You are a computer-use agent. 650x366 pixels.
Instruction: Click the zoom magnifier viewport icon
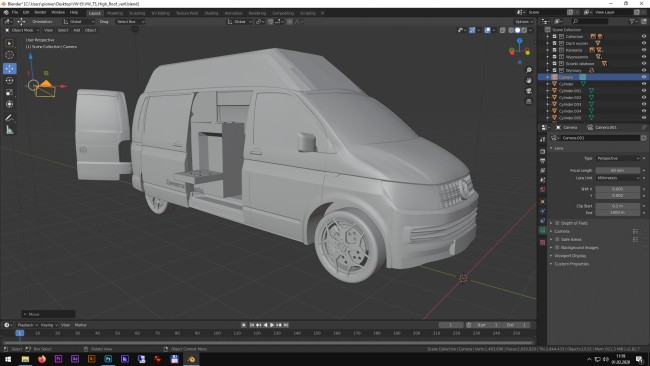point(529,70)
